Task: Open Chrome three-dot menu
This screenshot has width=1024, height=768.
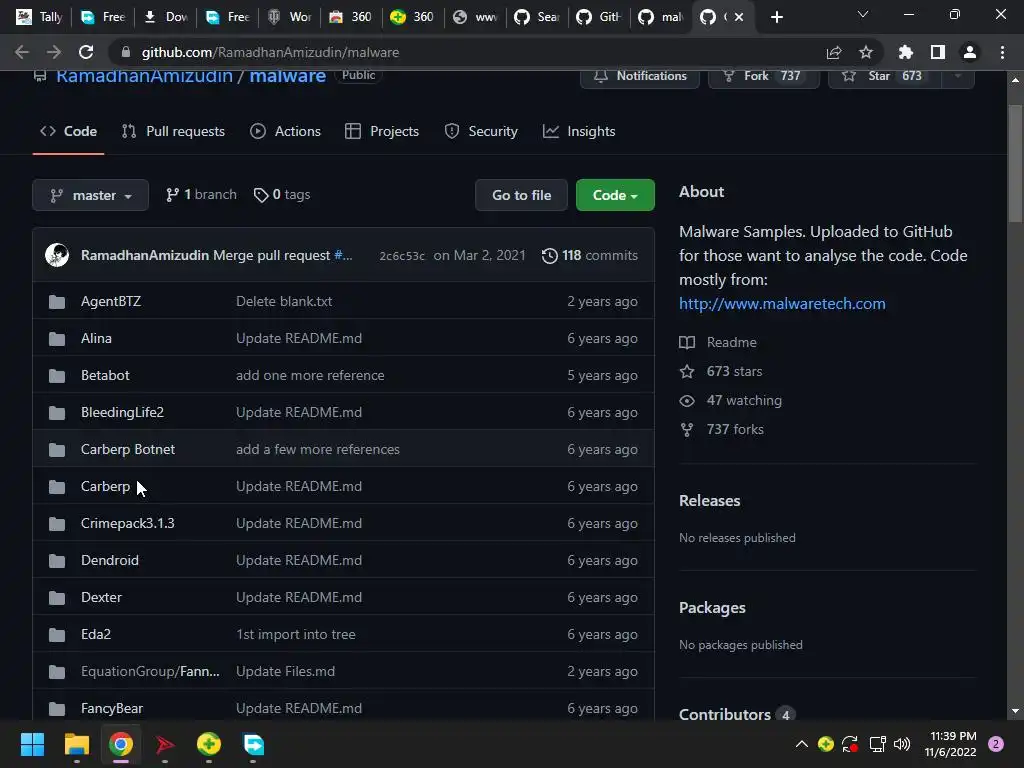Action: tap(1002, 52)
